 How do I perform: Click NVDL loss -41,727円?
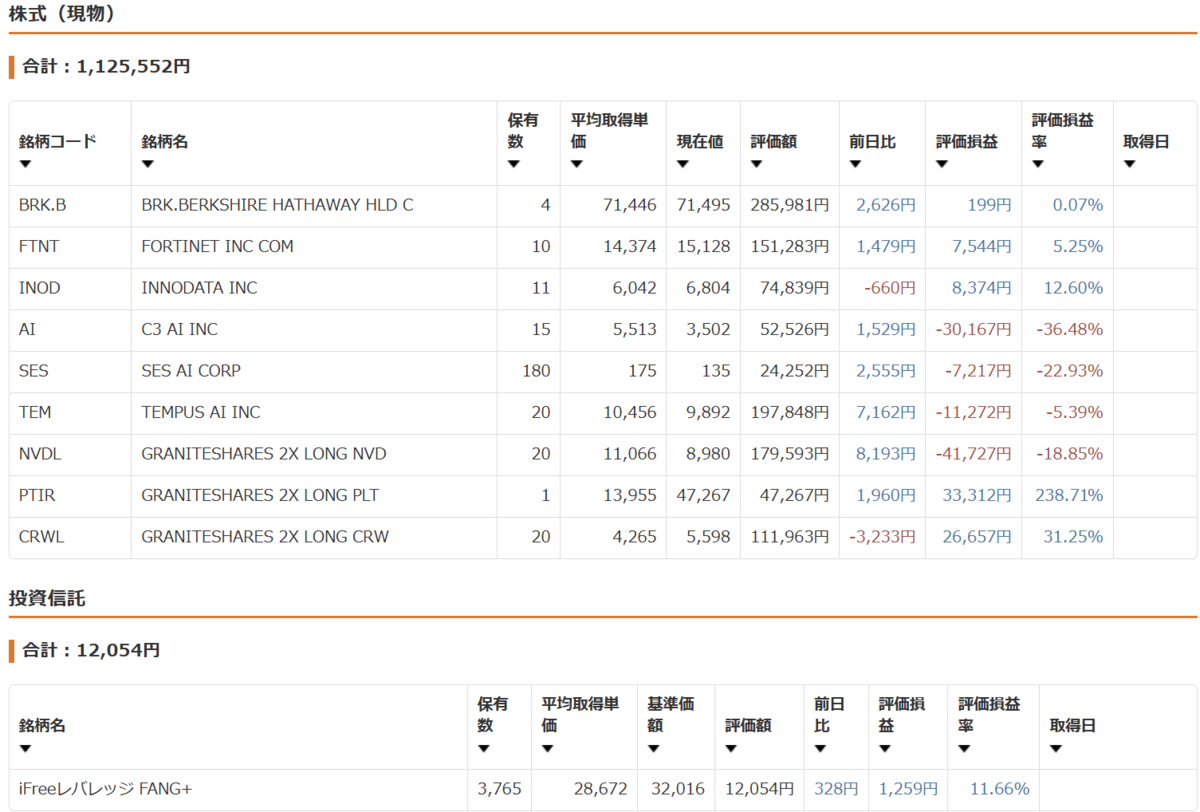973,454
